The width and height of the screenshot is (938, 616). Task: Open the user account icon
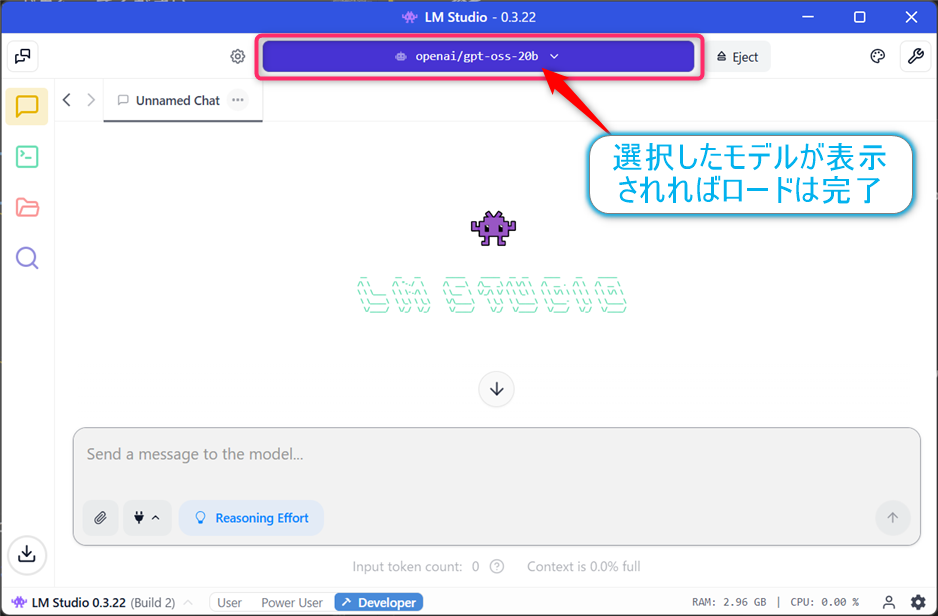[889, 602]
